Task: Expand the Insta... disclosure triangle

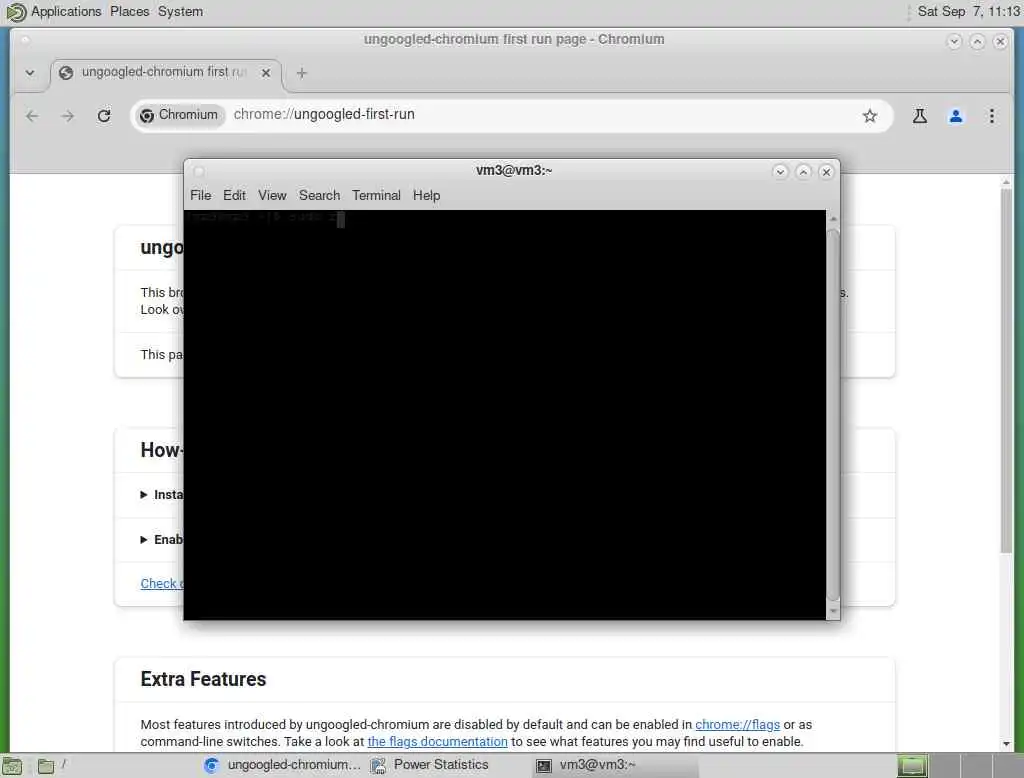Action: point(144,495)
